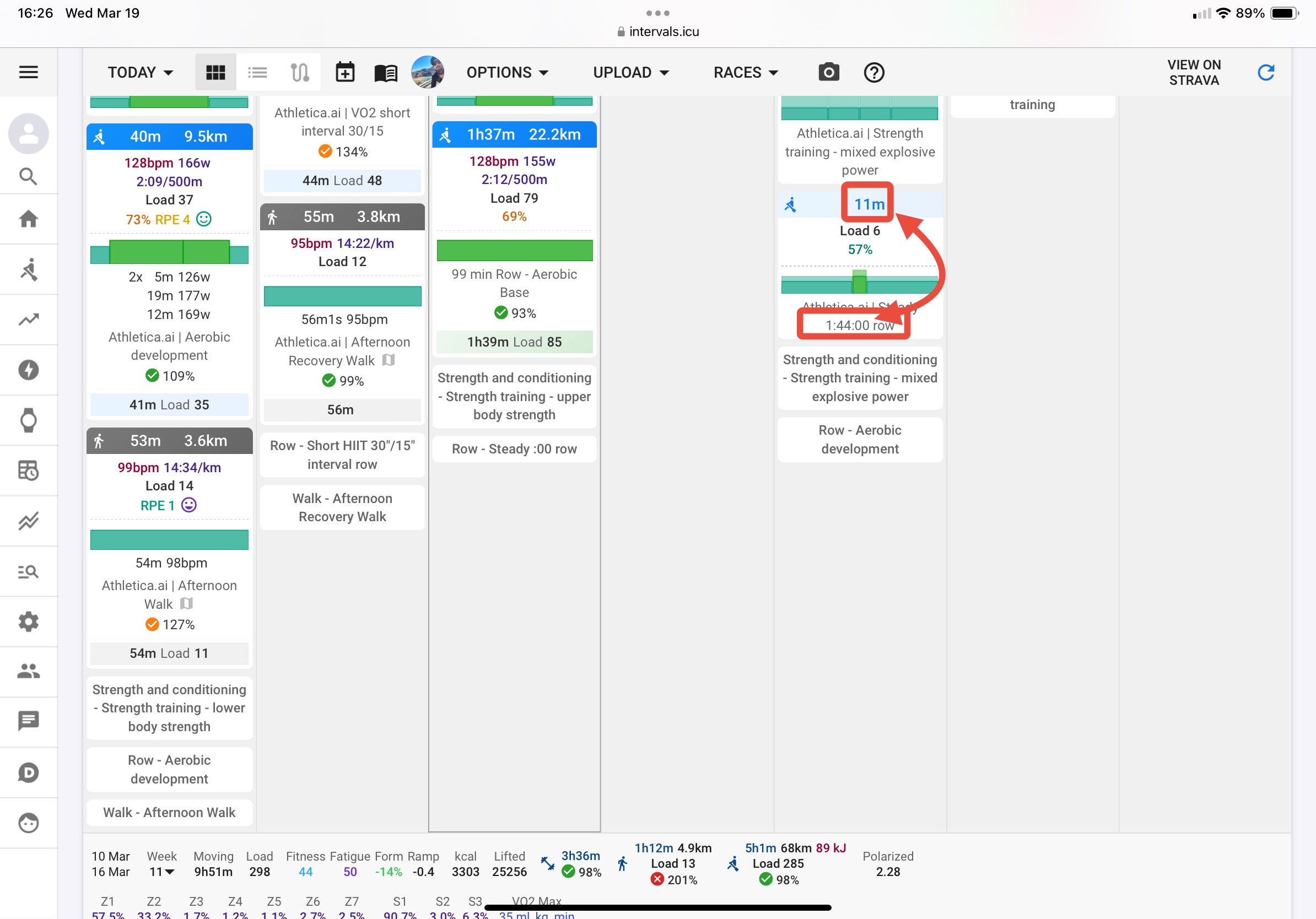Expand the TODAY dropdown
Viewport: 1316px width, 919px height.
(141, 72)
